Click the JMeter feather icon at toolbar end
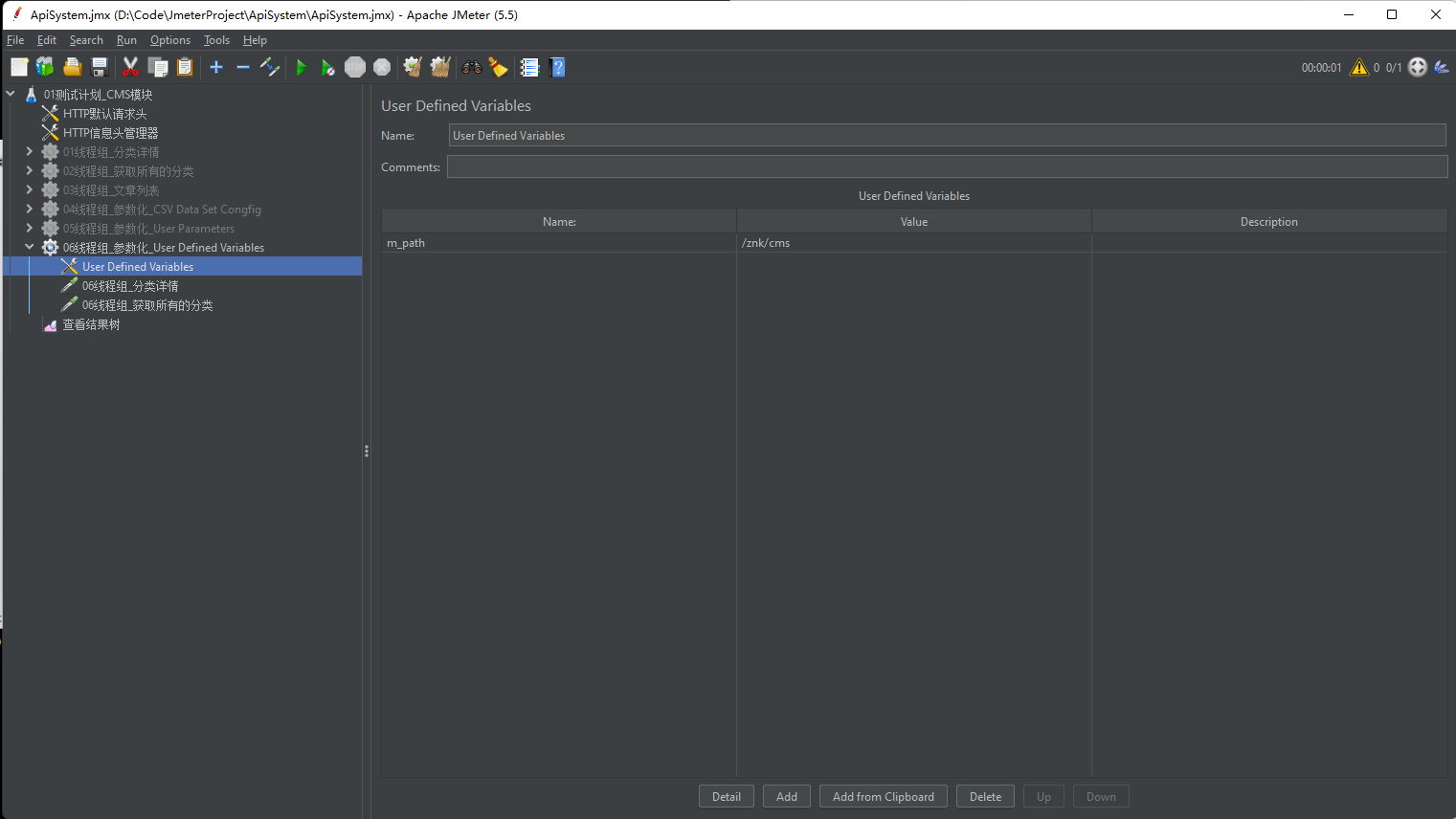 [1442, 67]
